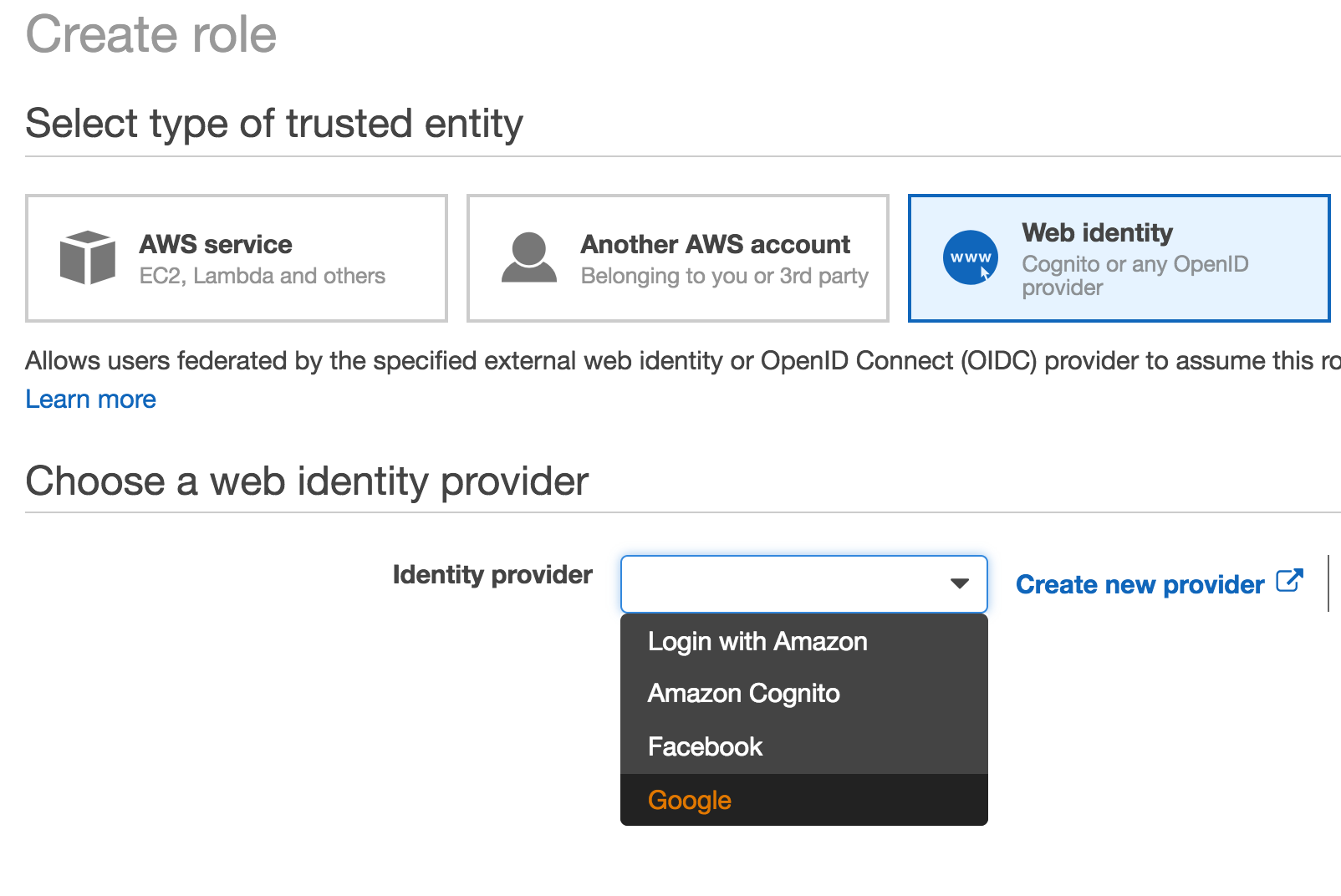Click the Identity provider dropdown arrow
Screen dimensions: 1341x896
click(959, 583)
